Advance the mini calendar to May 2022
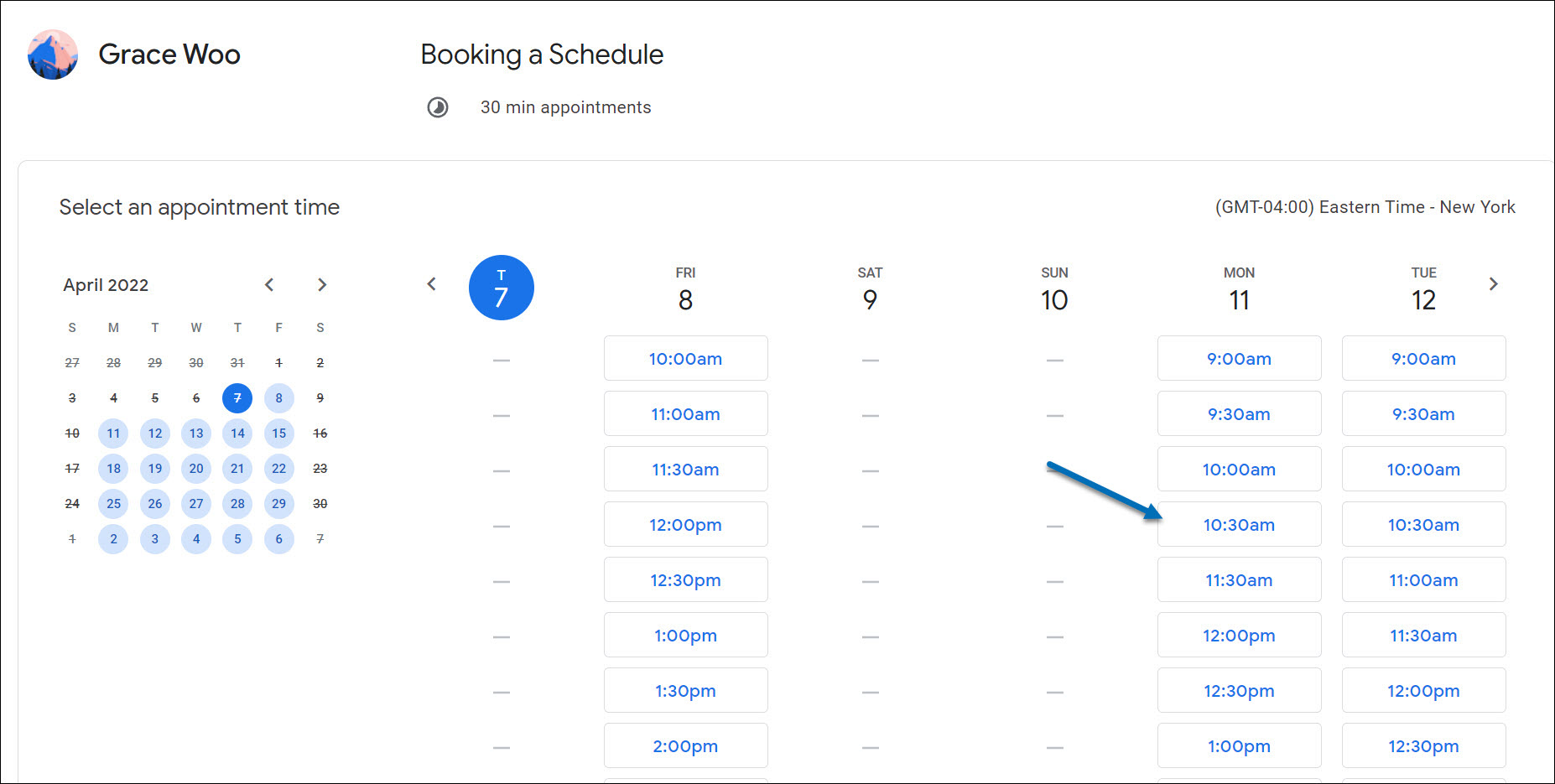The height and width of the screenshot is (784, 1555). click(322, 285)
